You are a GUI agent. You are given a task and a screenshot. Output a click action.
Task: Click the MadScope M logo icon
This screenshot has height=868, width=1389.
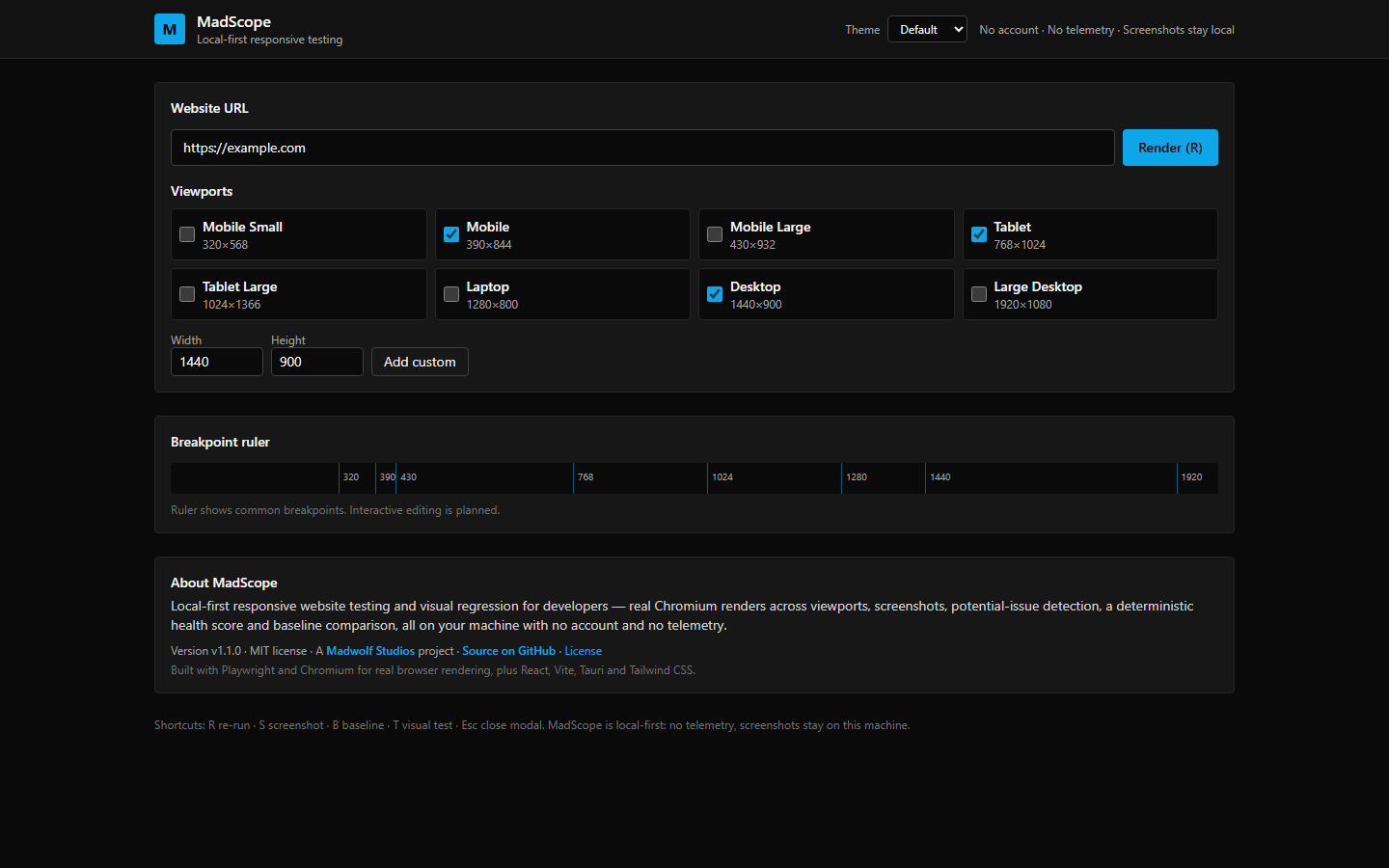click(x=170, y=29)
